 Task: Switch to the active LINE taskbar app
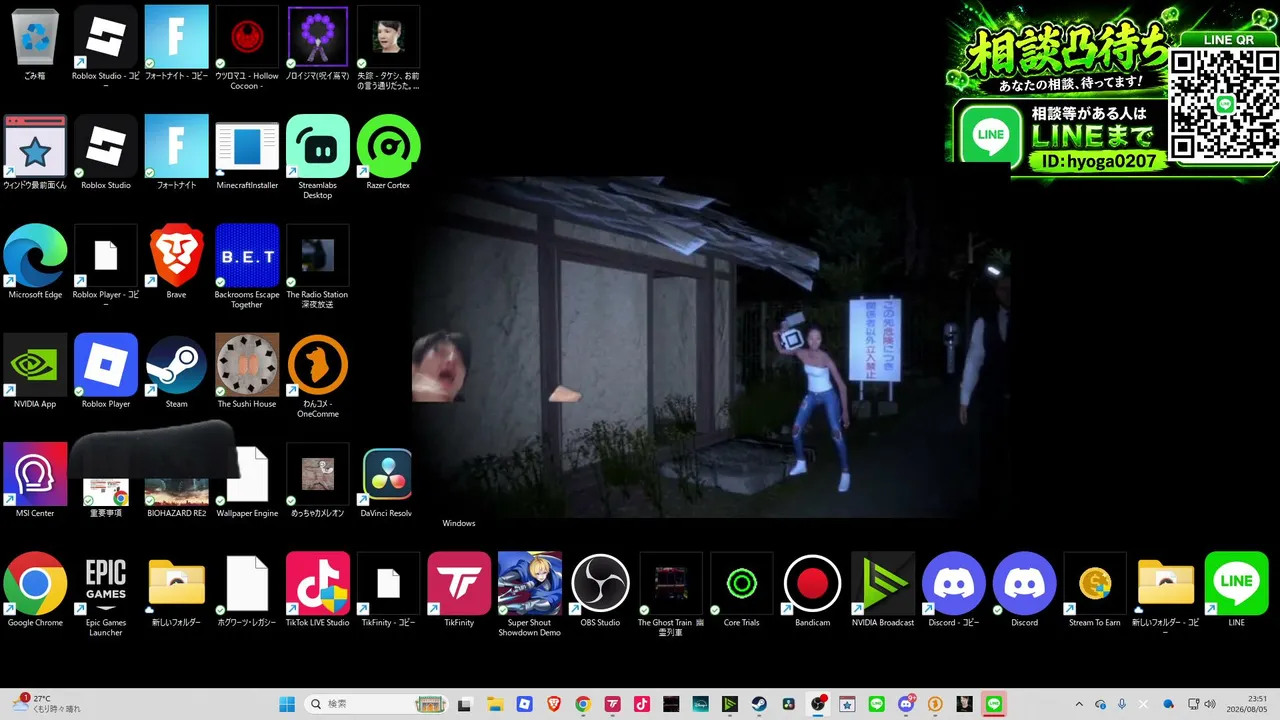tap(993, 704)
